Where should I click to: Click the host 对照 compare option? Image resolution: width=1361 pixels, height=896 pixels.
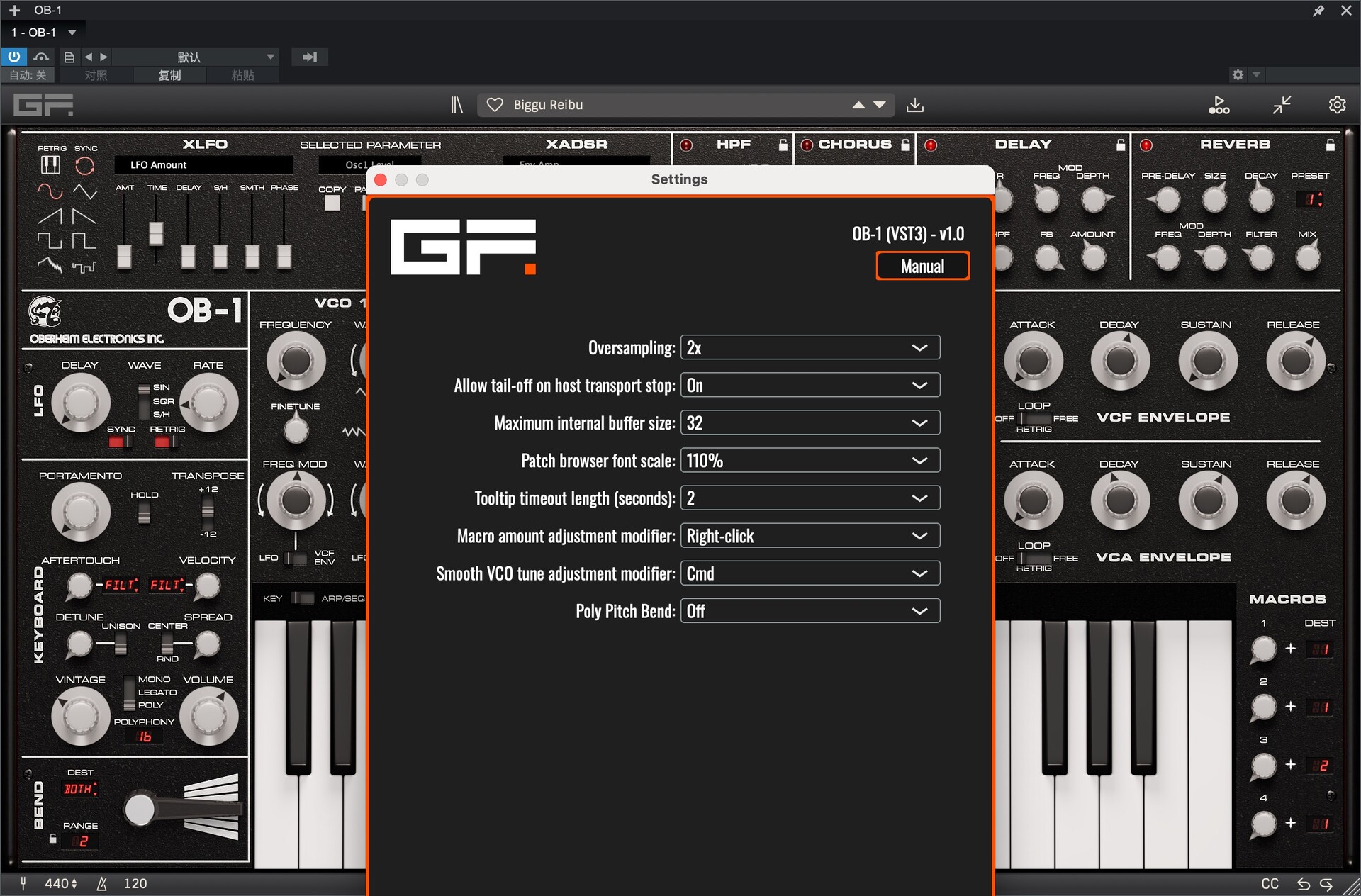(x=96, y=75)
